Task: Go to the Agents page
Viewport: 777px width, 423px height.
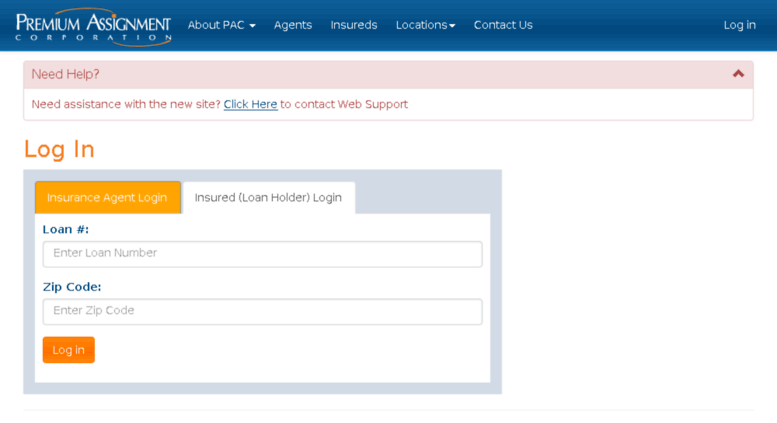Action: pos(293,25)
